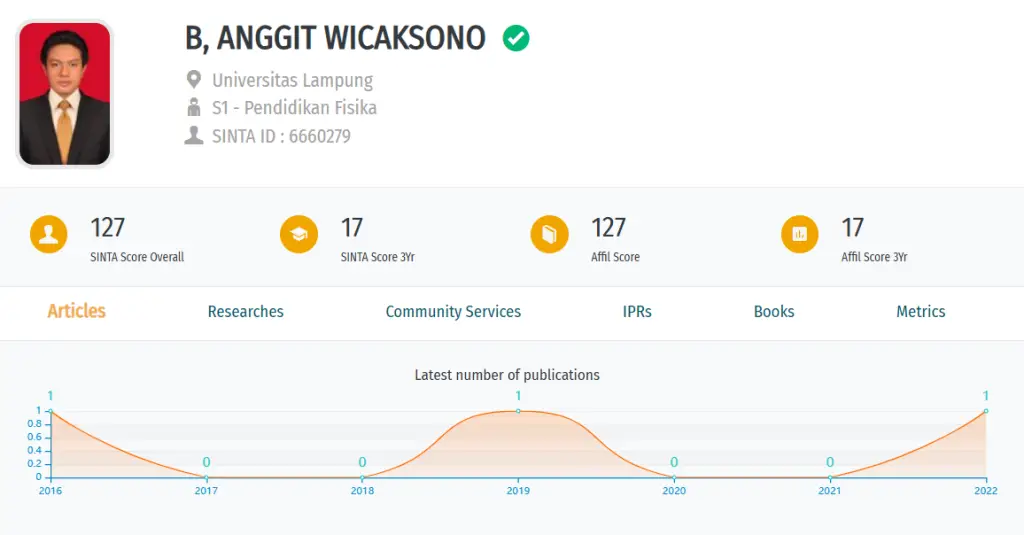This screenshot has height=535, width=1024.
Task: Click the S1 - Pendidikan Fisika department link
Action: pos(295,108)
